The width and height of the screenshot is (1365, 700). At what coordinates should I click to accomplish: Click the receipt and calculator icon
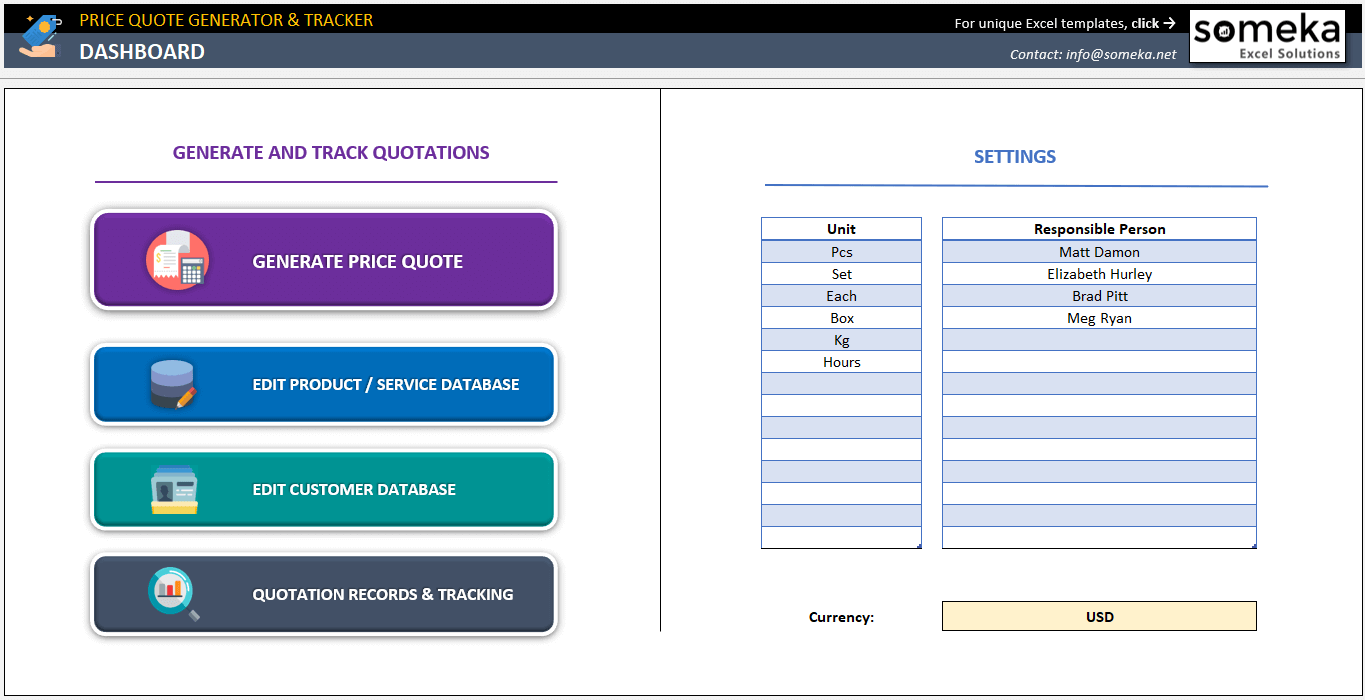click(x=175, y=260)
